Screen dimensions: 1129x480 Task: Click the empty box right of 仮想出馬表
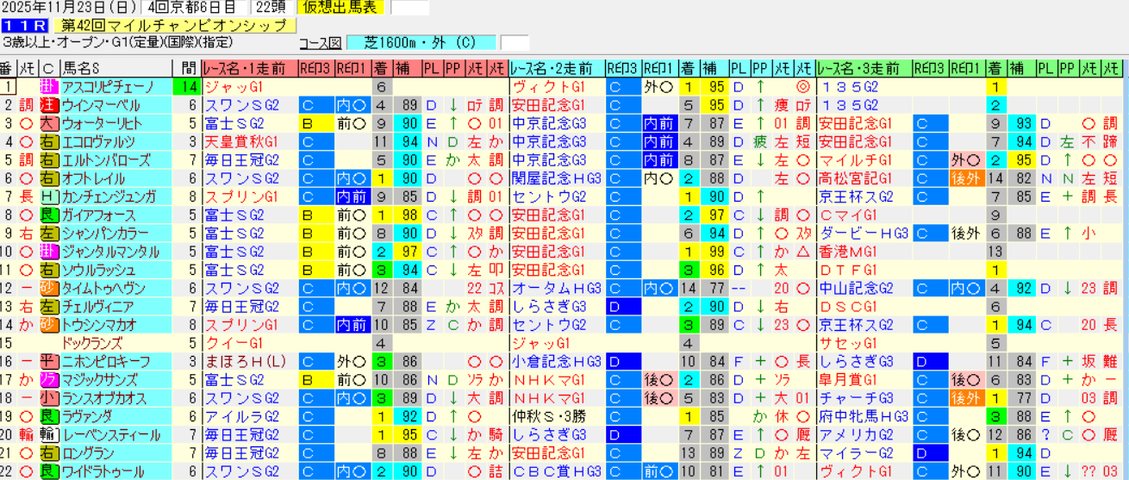[x=410, y=8]
